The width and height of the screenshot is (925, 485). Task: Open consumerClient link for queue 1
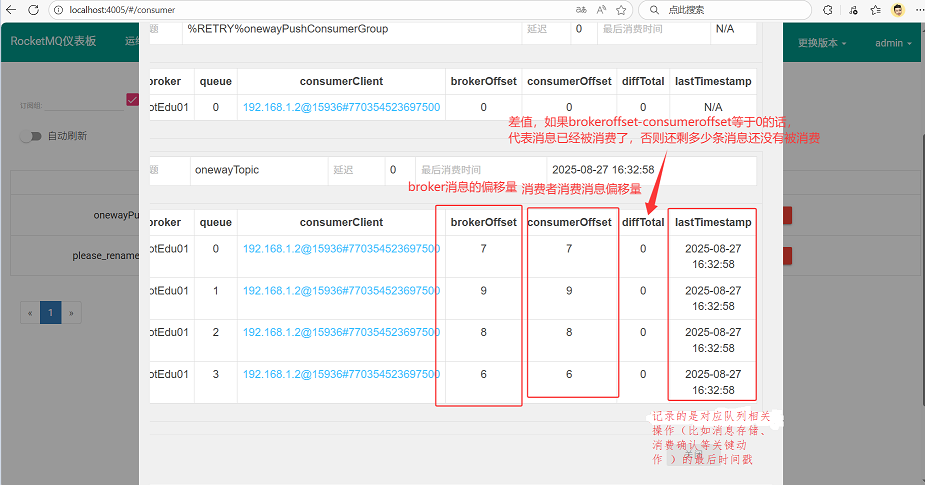pyautogui.click(x=341, y=290)
